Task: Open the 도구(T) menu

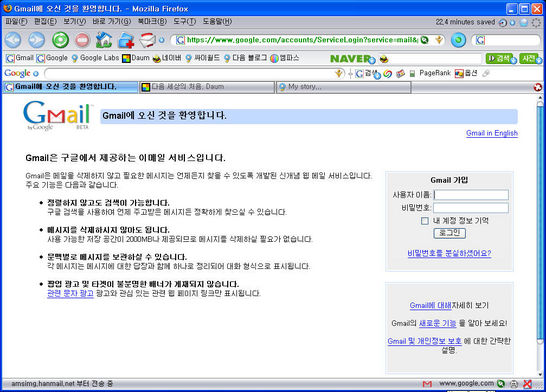Action: [185, 22]
